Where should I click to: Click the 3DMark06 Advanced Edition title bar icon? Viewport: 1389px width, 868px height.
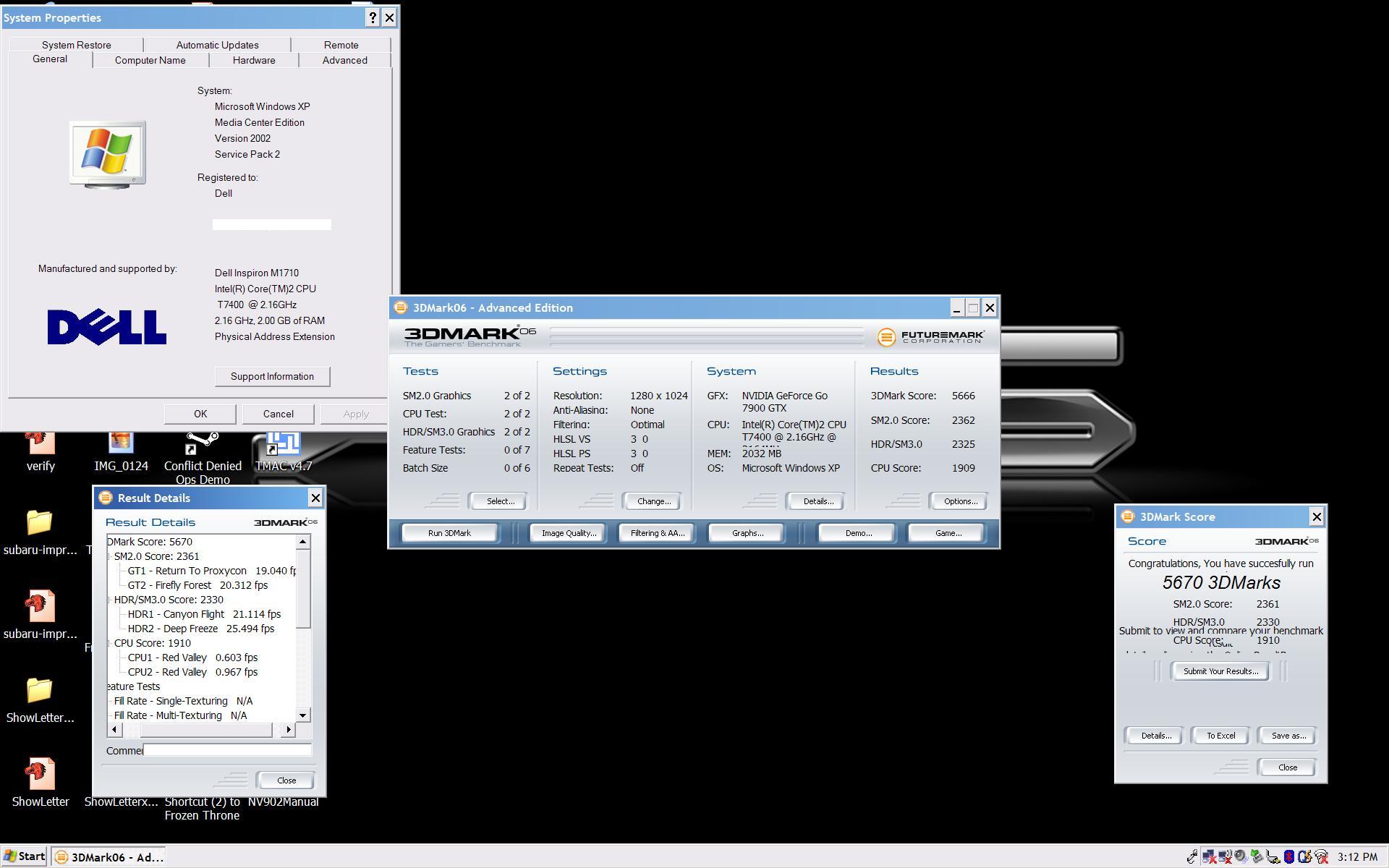(400, 307)
